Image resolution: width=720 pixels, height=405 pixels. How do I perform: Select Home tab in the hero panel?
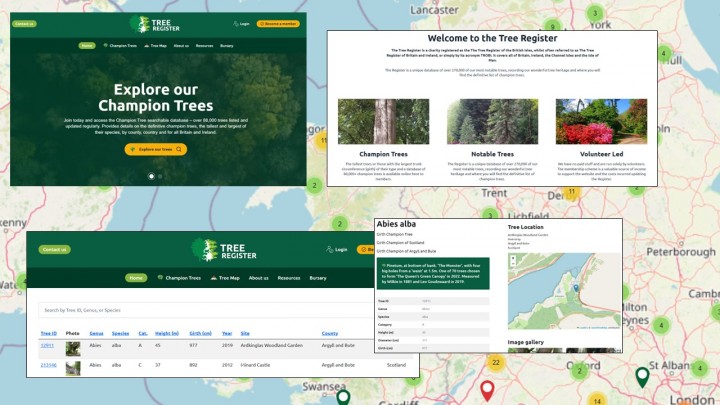pyautogui.click(x=87, y=45)
